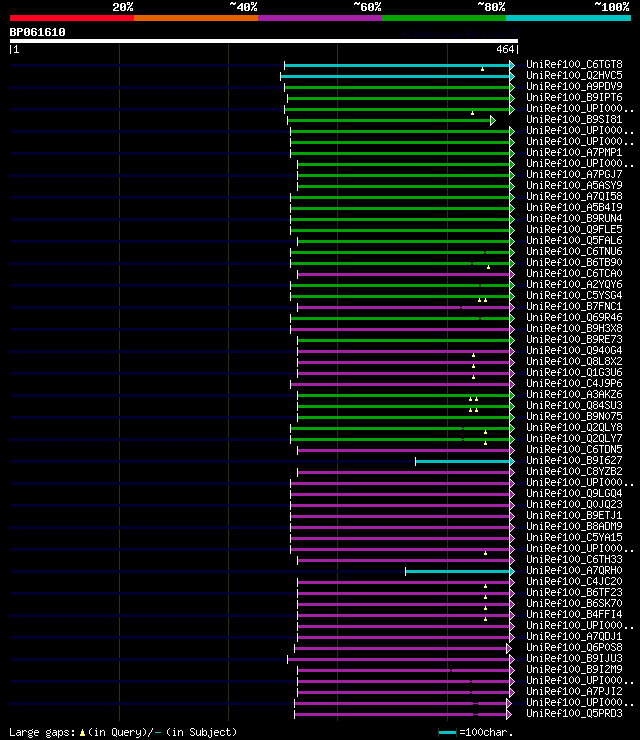This screenshot has height=740, width=640.
Task: Select the UniRef100_Q1G3U6 label
Action: tap(574, 373)
